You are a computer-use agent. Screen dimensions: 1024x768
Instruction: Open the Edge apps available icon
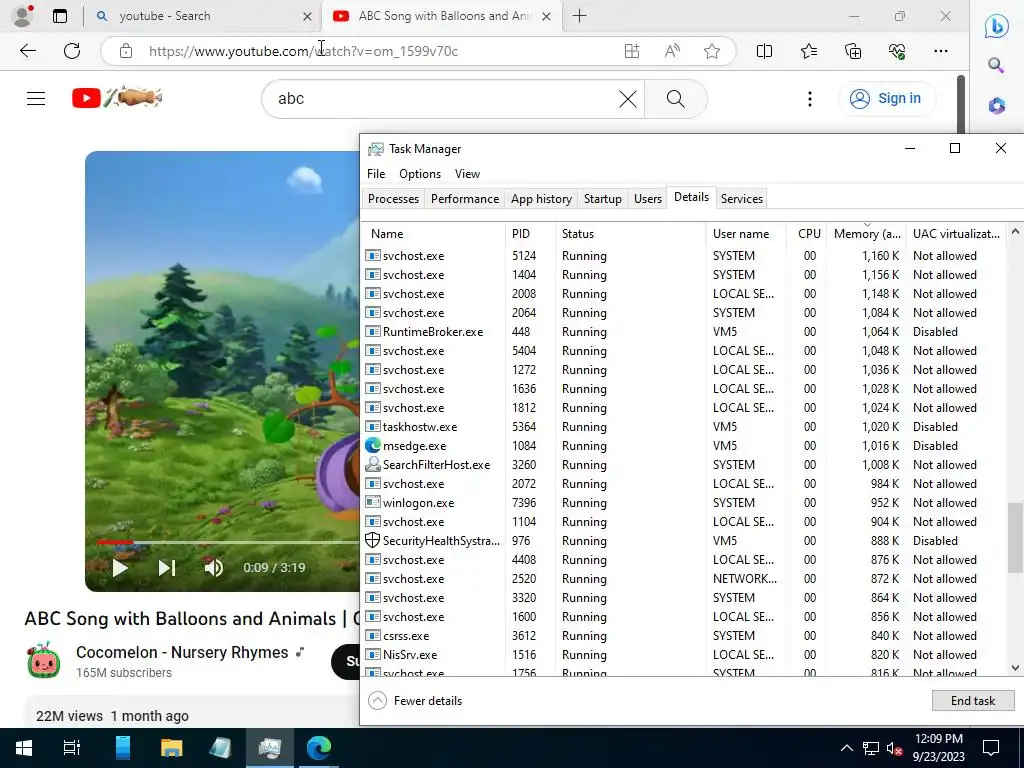[632, 51]
